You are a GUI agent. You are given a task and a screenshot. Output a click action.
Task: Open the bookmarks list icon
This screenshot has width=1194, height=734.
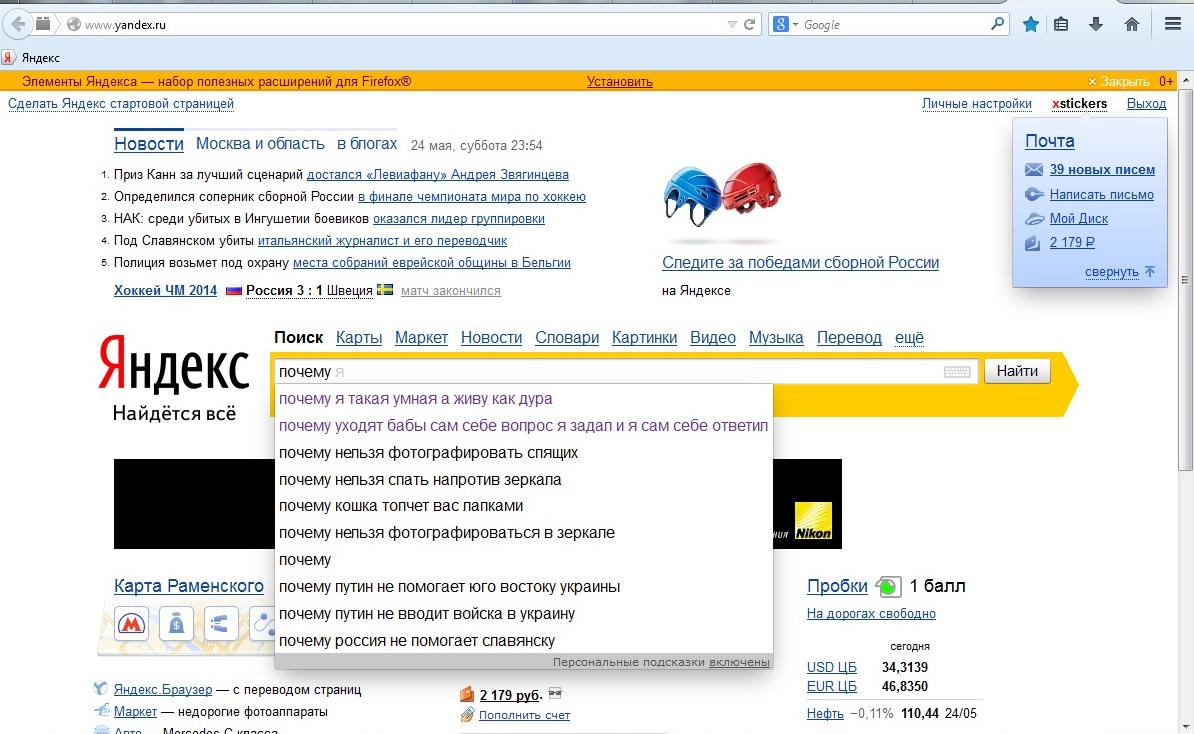1061,24
